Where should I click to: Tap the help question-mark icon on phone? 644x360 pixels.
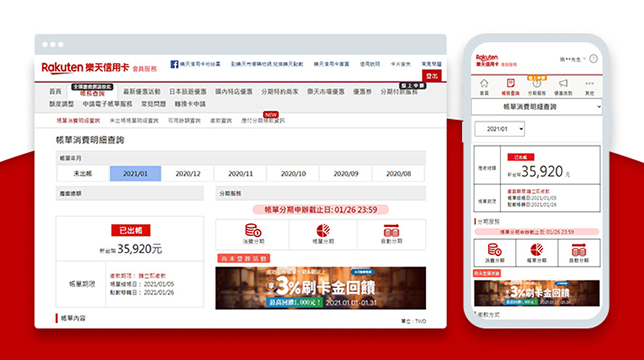click(593, 59)
